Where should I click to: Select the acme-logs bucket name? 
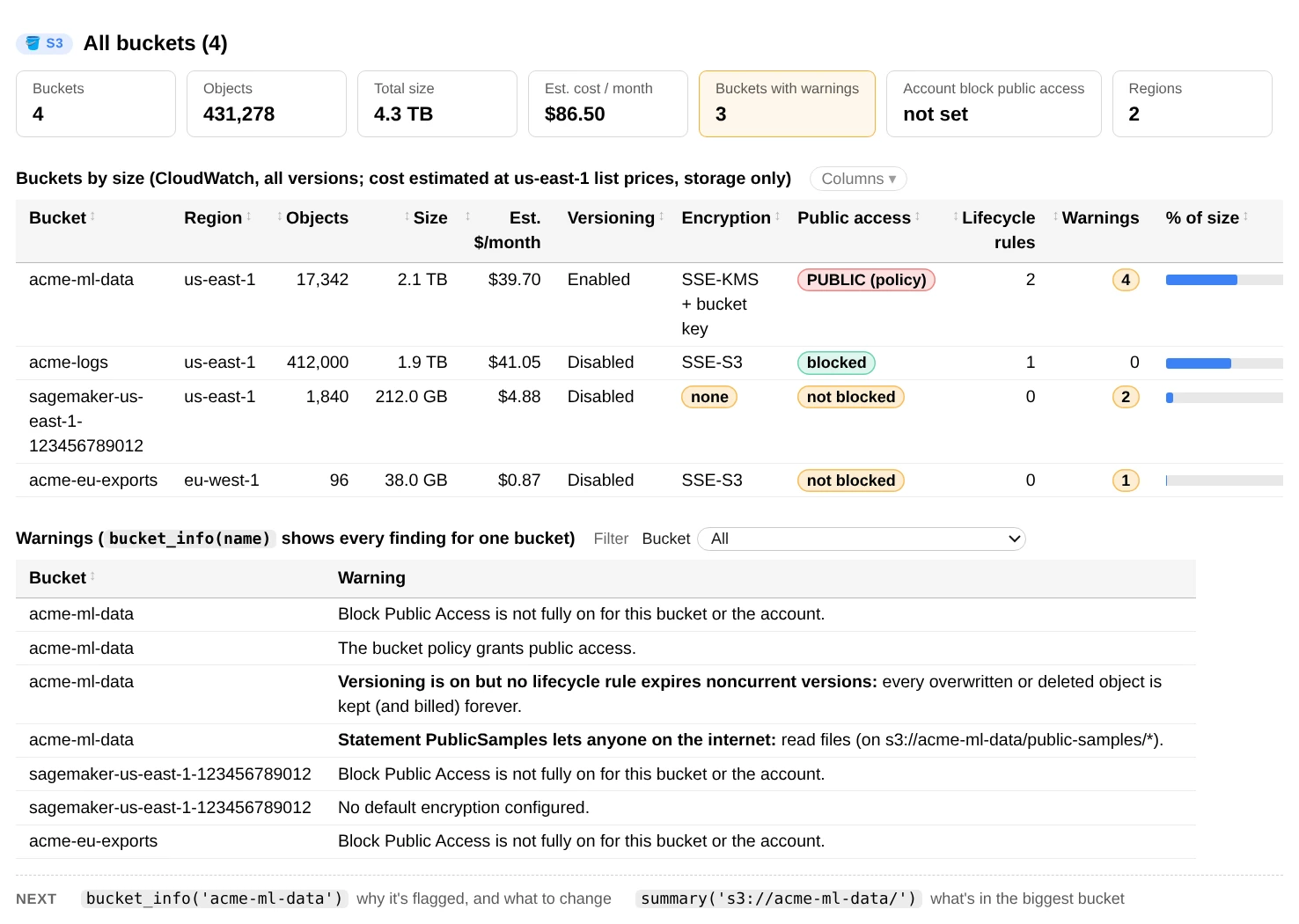coord(69,363)
